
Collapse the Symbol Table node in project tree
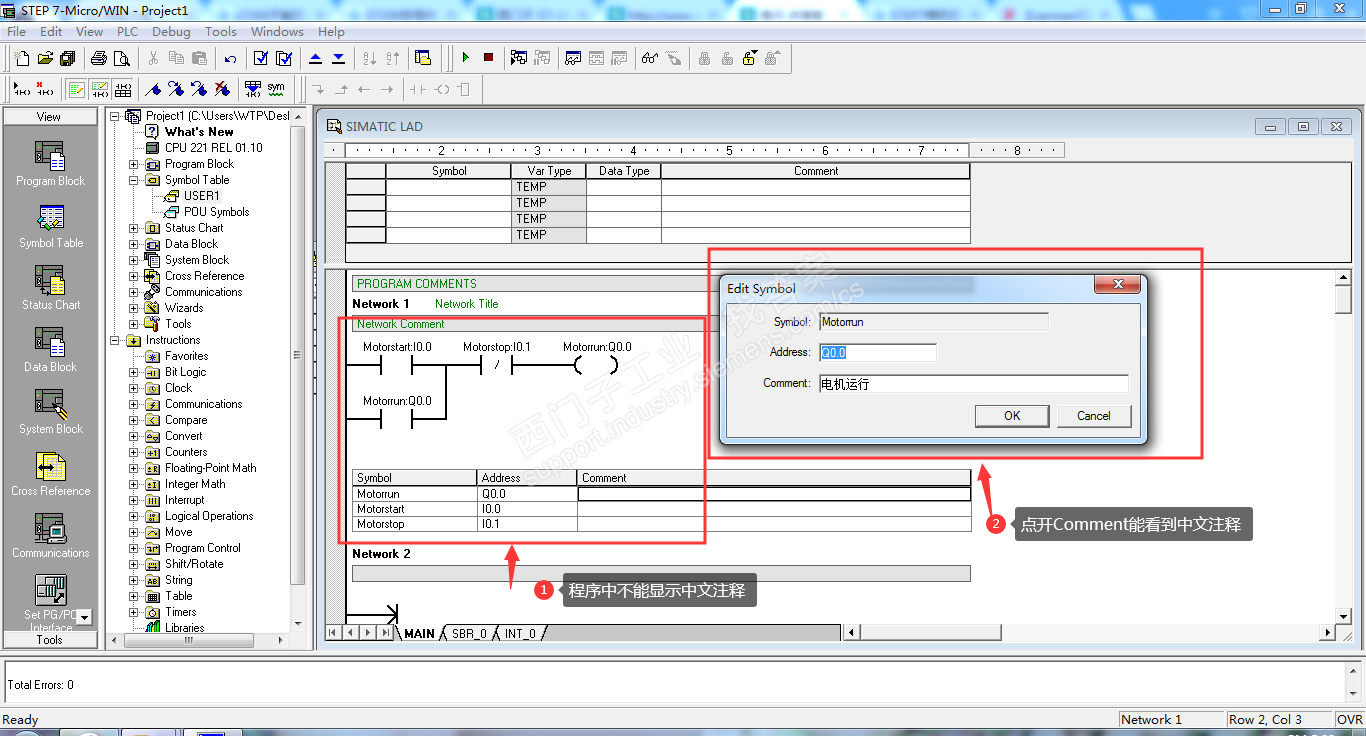133,180
